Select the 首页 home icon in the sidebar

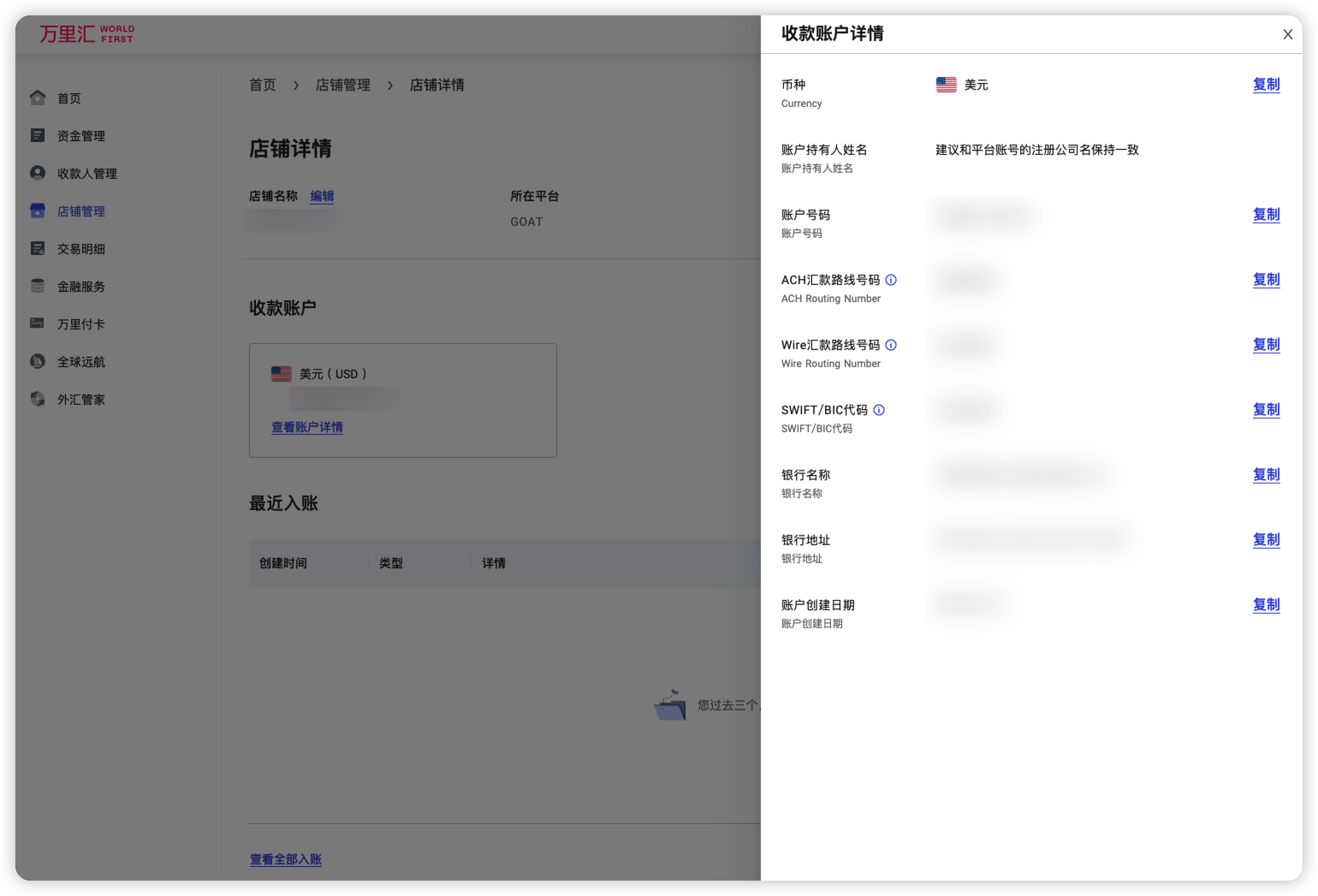37,98
